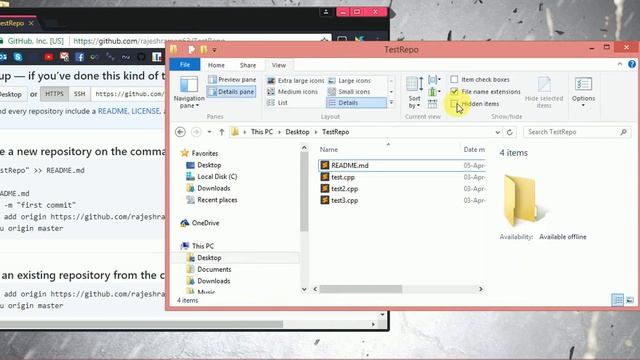Expand the layout gallery more arrow

[391, 103]
